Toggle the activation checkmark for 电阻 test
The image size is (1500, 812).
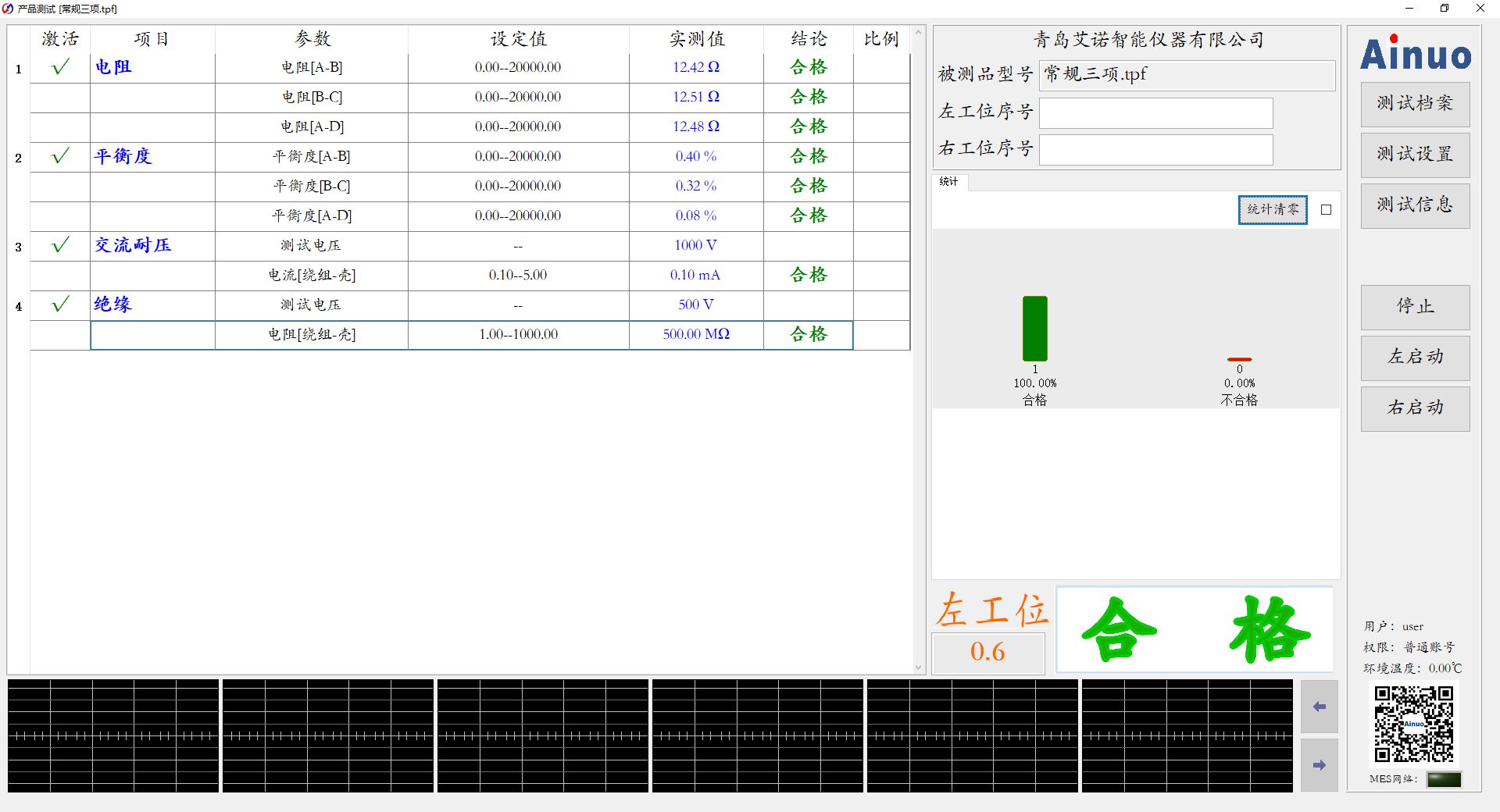(x=59, y=67)
